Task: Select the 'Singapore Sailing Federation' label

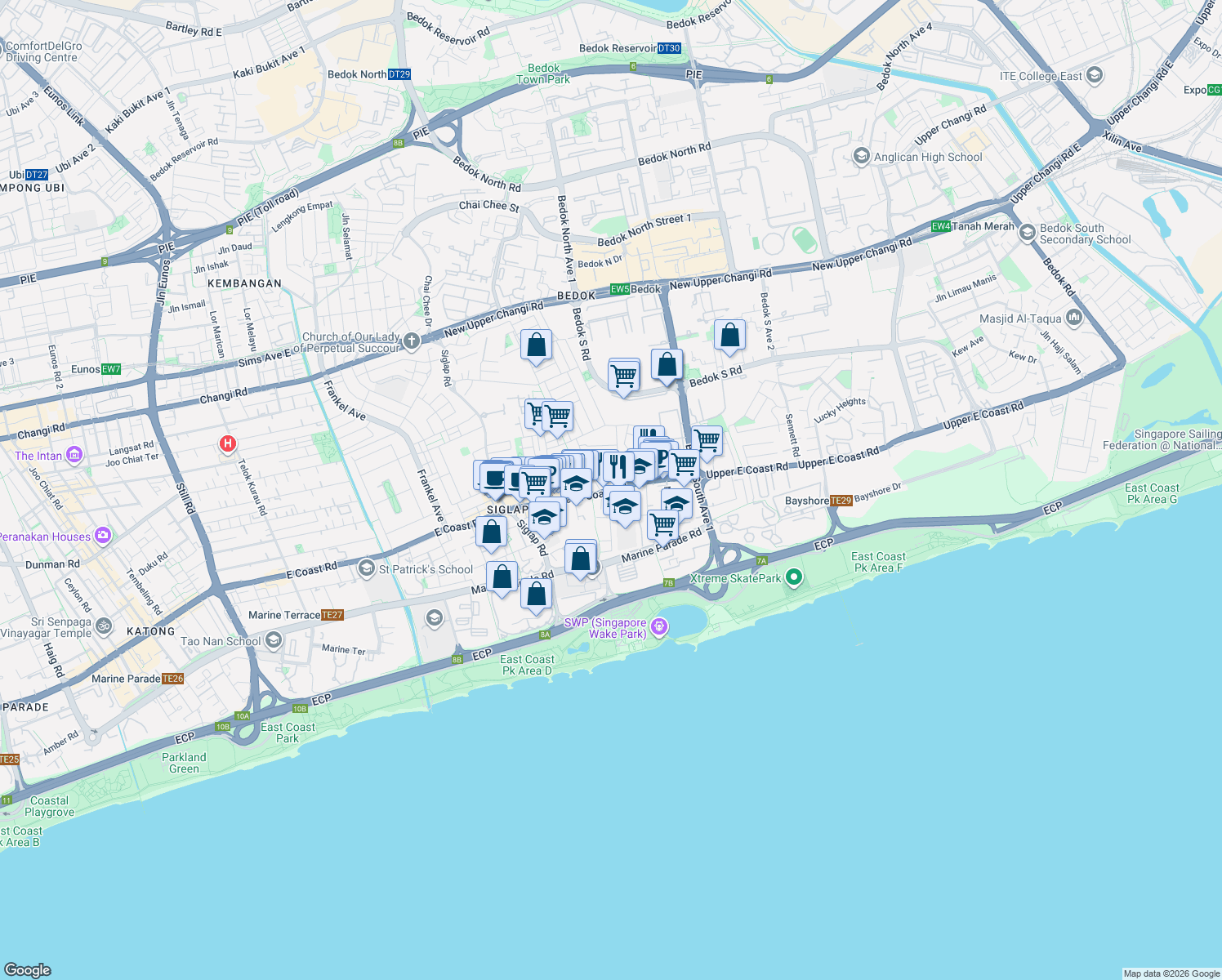Action: point(1162,439)
